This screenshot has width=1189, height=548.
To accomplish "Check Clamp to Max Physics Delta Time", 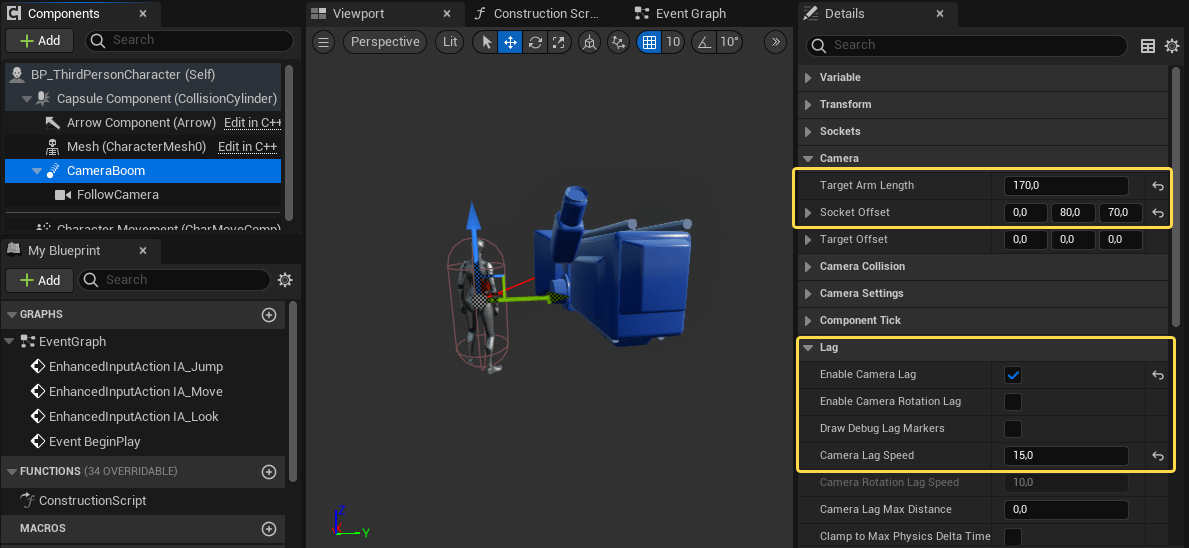I will click(1012, 537).
